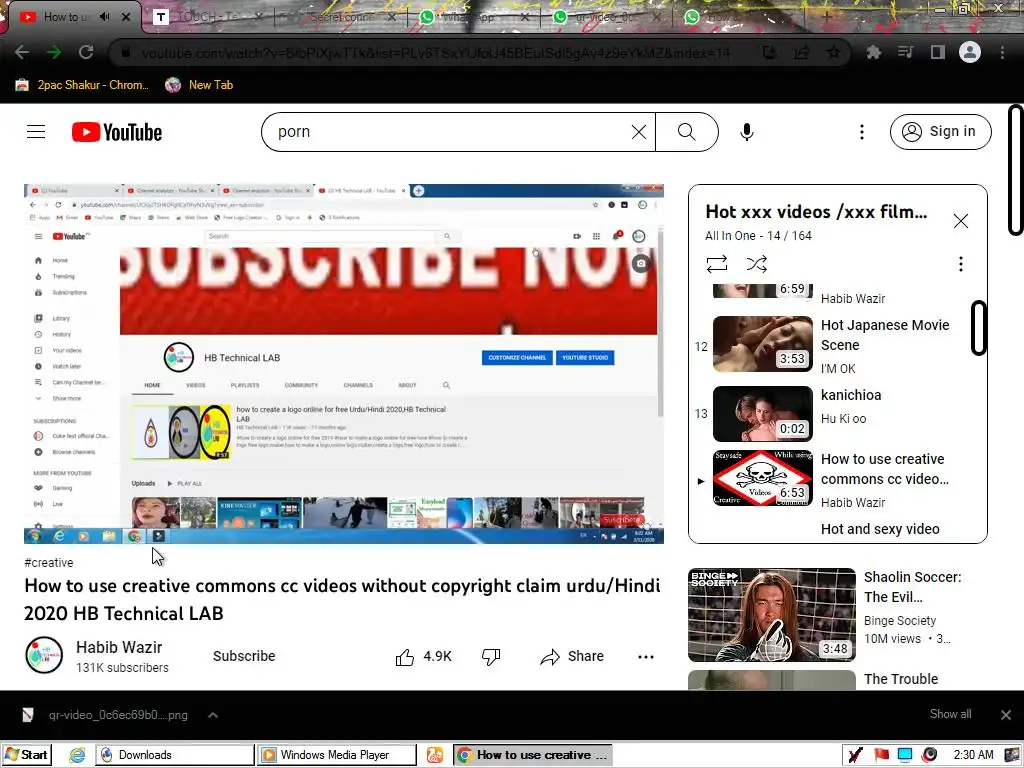
Task: Open a new browser tab with plus
Action: [826, 18]
